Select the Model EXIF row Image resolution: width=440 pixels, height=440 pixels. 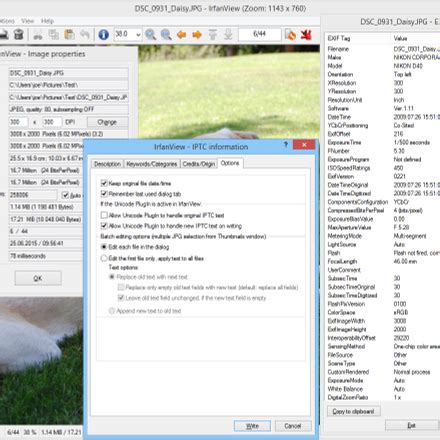(382, 66)
